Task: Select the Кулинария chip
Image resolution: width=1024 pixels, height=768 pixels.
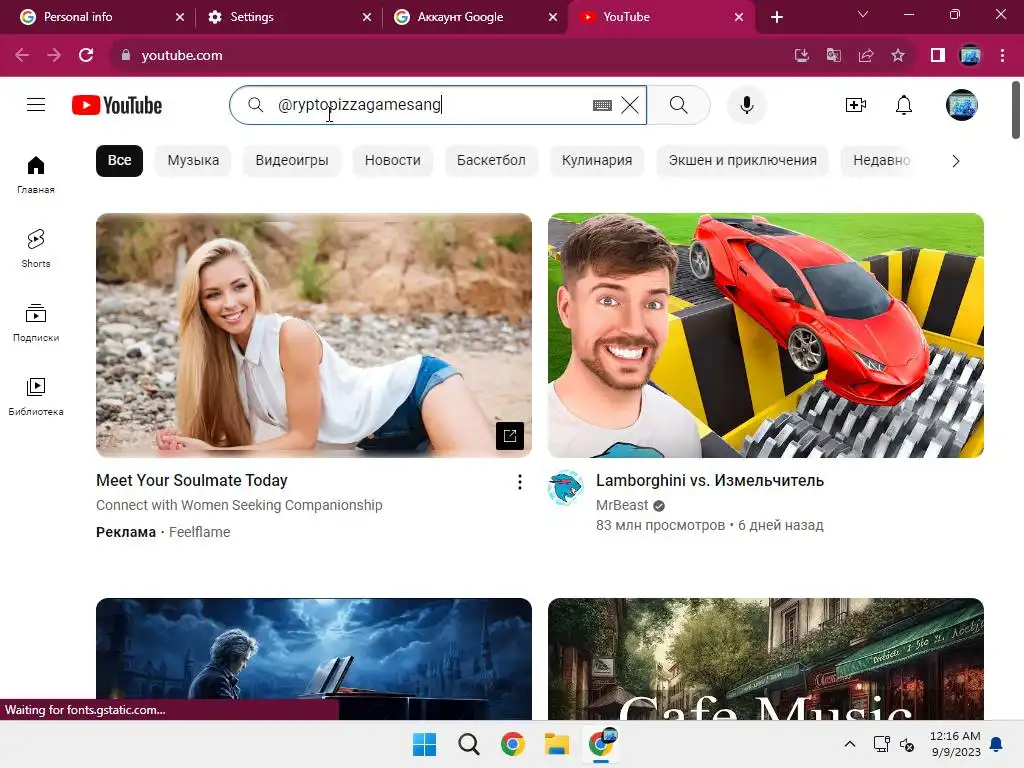Action: click(x=597, y=161)
